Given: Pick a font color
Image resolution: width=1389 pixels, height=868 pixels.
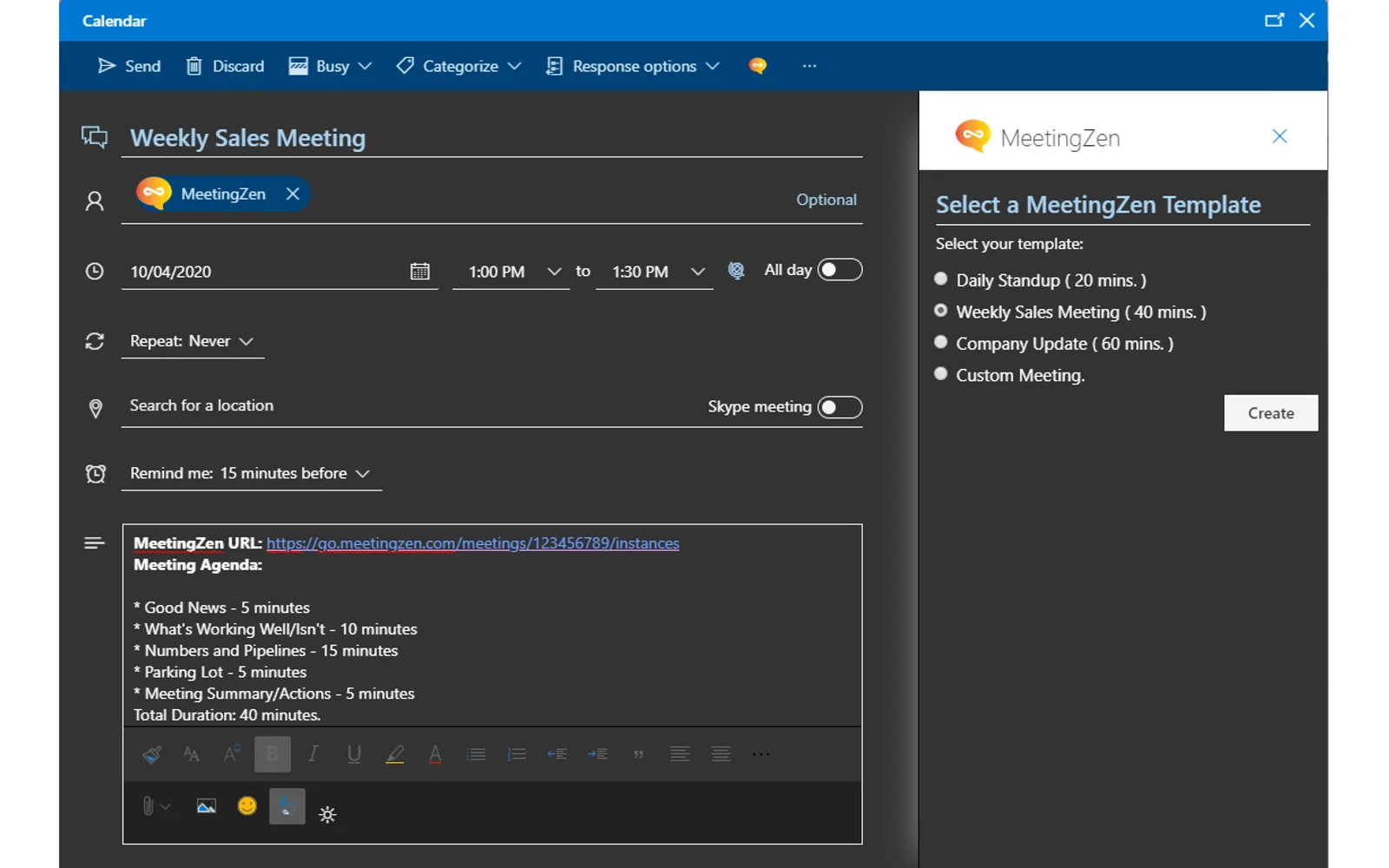Looking at the screenshot, I should click(x=436, y=754).
